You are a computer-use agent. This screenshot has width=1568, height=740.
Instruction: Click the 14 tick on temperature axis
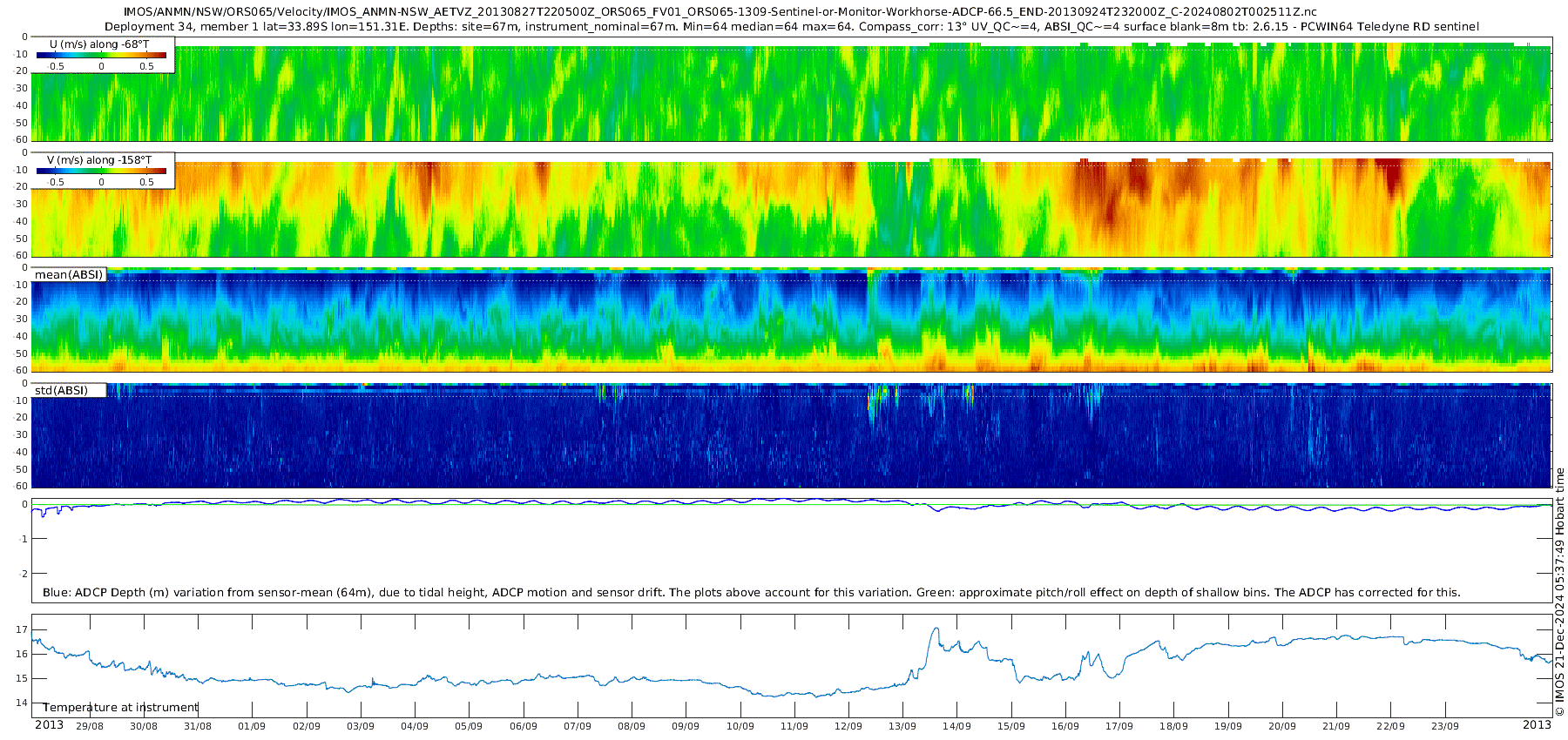pyautogui.click(x=23, y=703)
